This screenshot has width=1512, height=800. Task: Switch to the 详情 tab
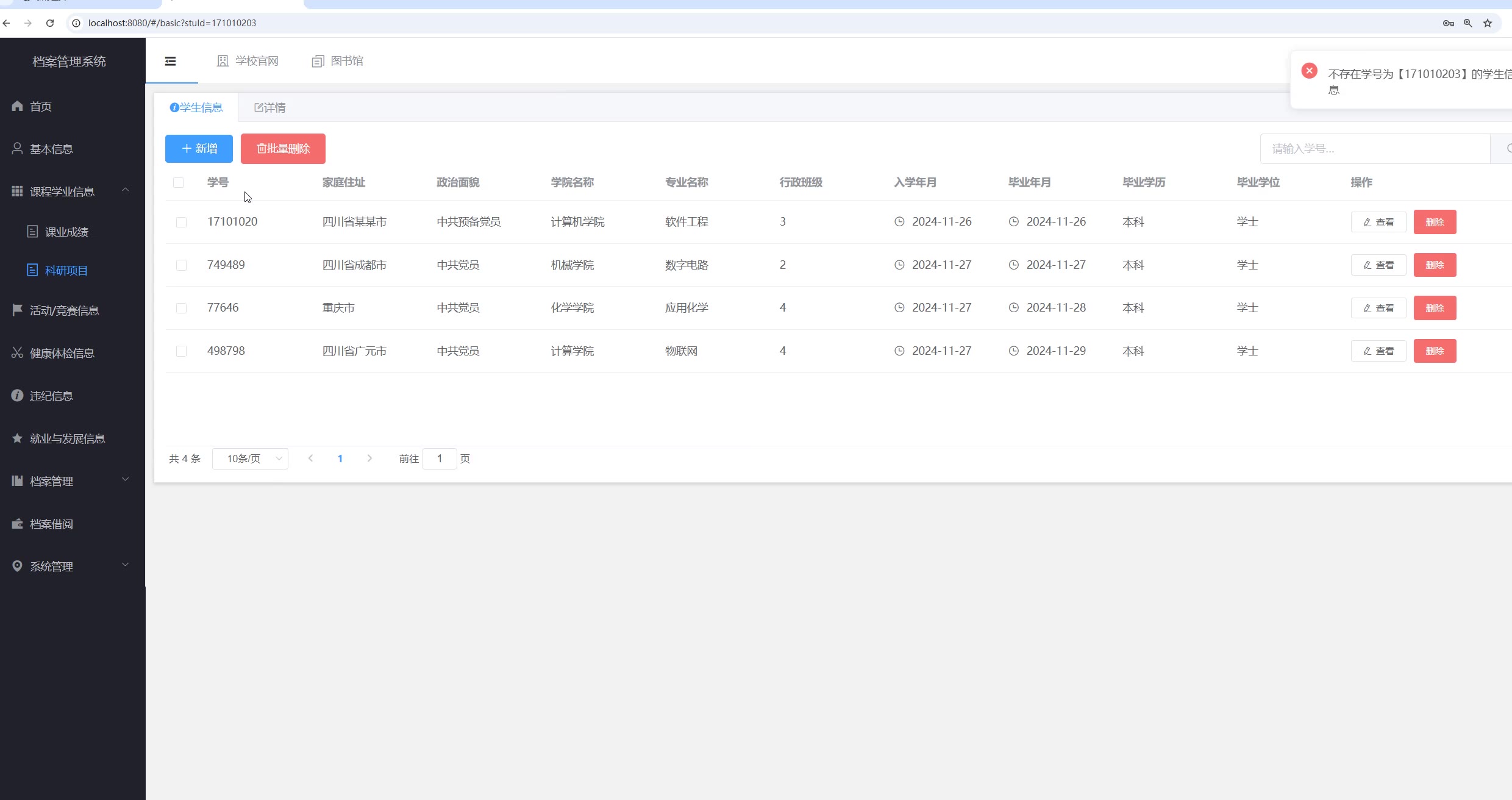pos(270,108)
